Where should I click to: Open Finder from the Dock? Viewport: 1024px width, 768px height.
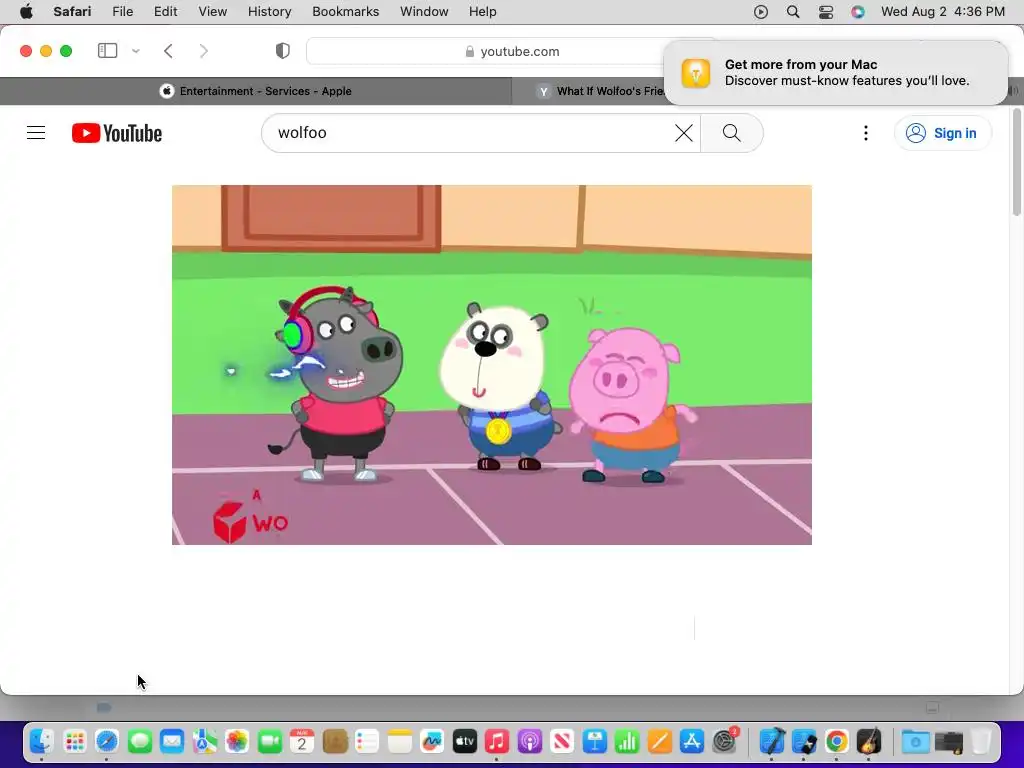point(41,741)
